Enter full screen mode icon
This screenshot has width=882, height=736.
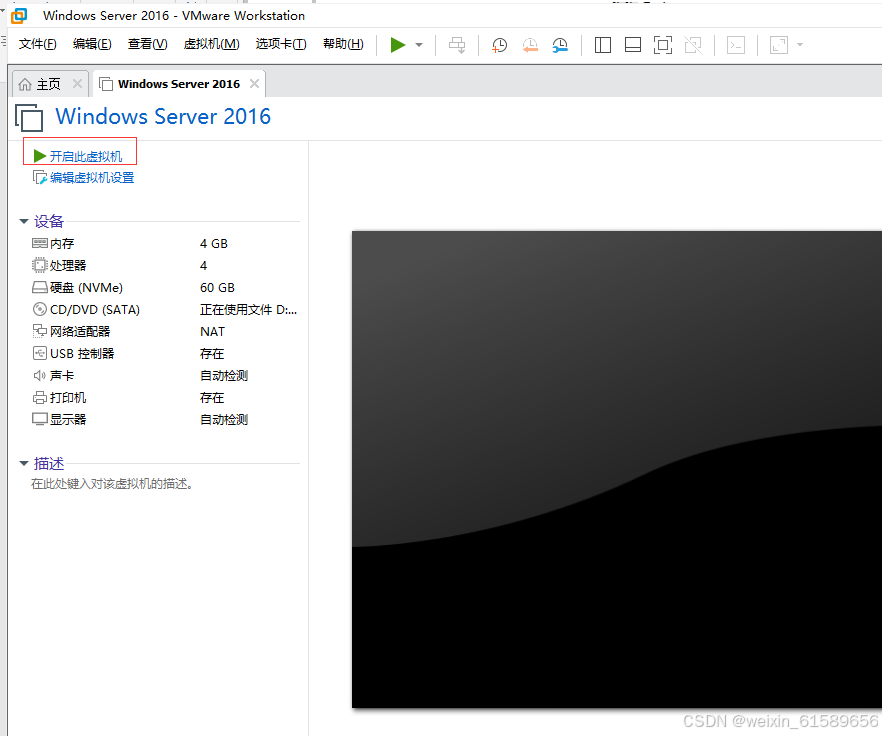[663, 45]
